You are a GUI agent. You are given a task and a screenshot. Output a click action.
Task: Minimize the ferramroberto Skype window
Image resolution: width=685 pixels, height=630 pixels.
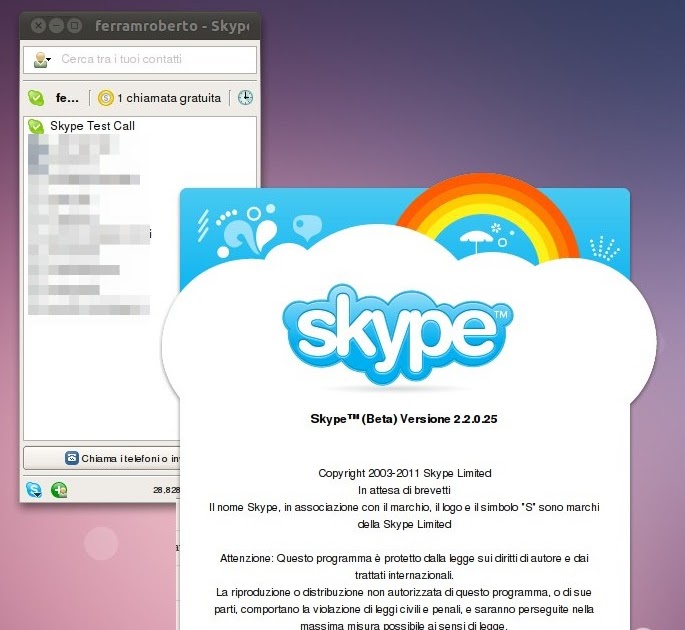point(56,26)
